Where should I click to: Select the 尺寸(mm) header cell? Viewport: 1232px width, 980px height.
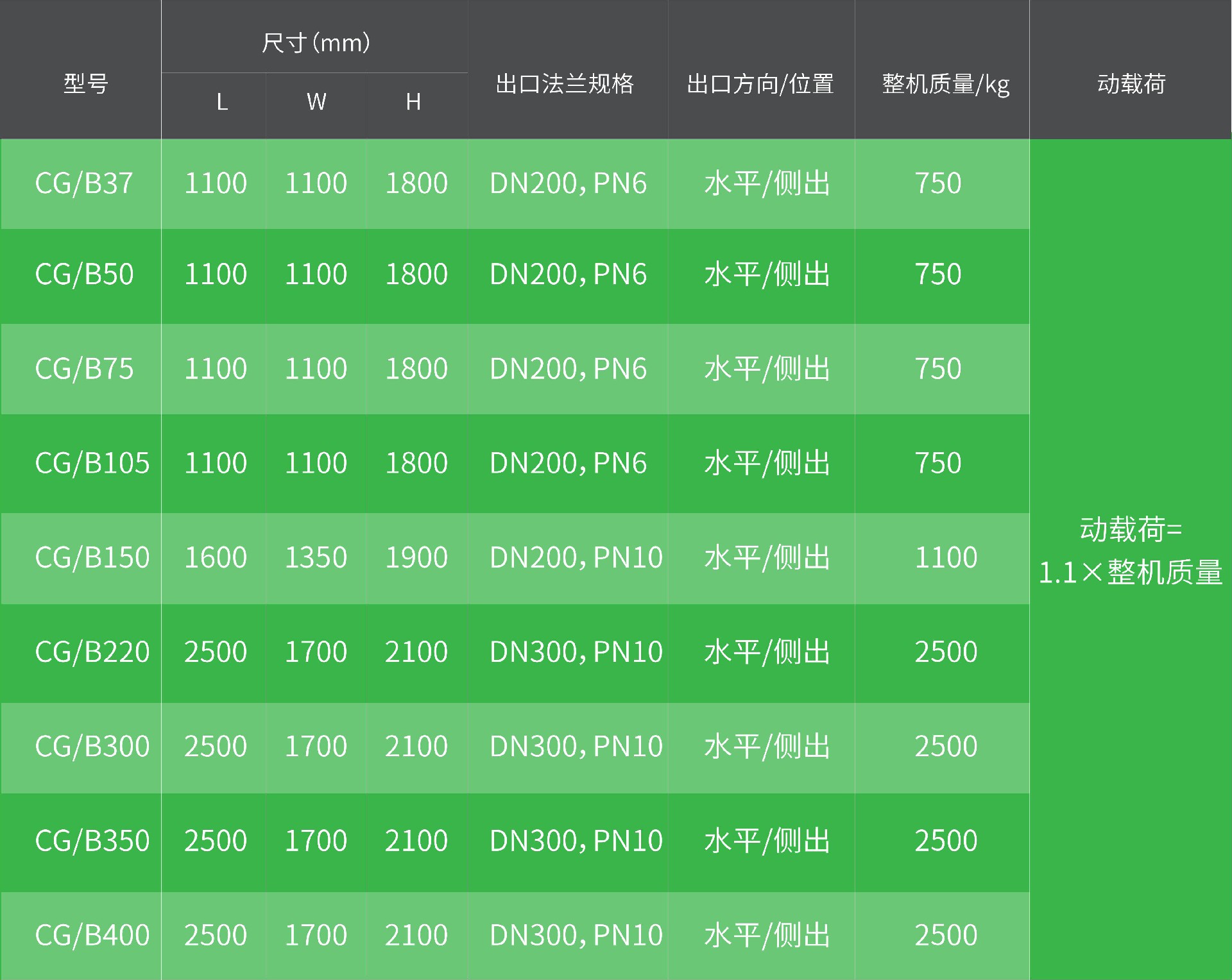[x=315, y=43]
